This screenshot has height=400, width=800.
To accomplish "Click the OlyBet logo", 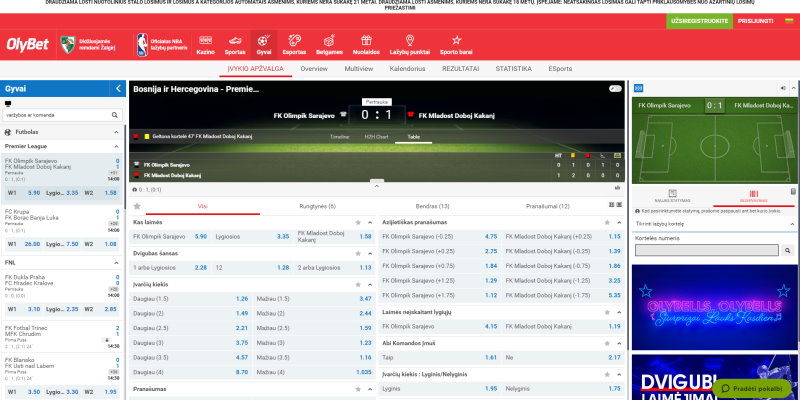I will (x=28, y=45).
